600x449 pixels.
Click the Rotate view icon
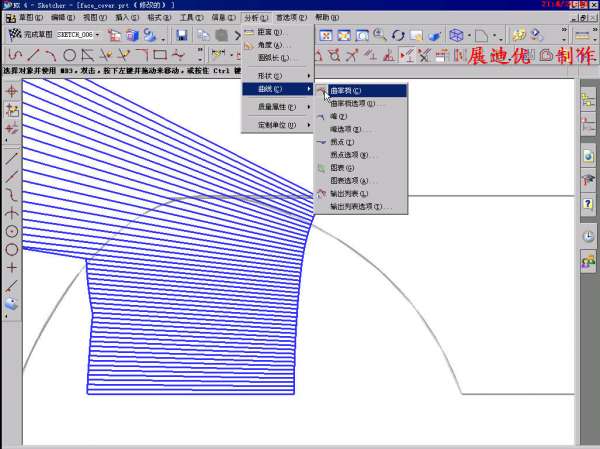(398, 35)
